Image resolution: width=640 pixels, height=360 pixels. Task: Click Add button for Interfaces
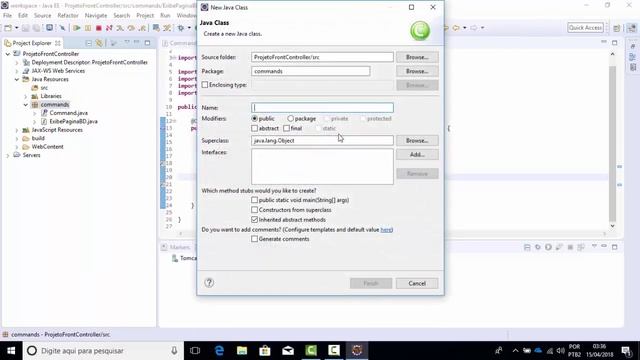(x=417, y=155)
